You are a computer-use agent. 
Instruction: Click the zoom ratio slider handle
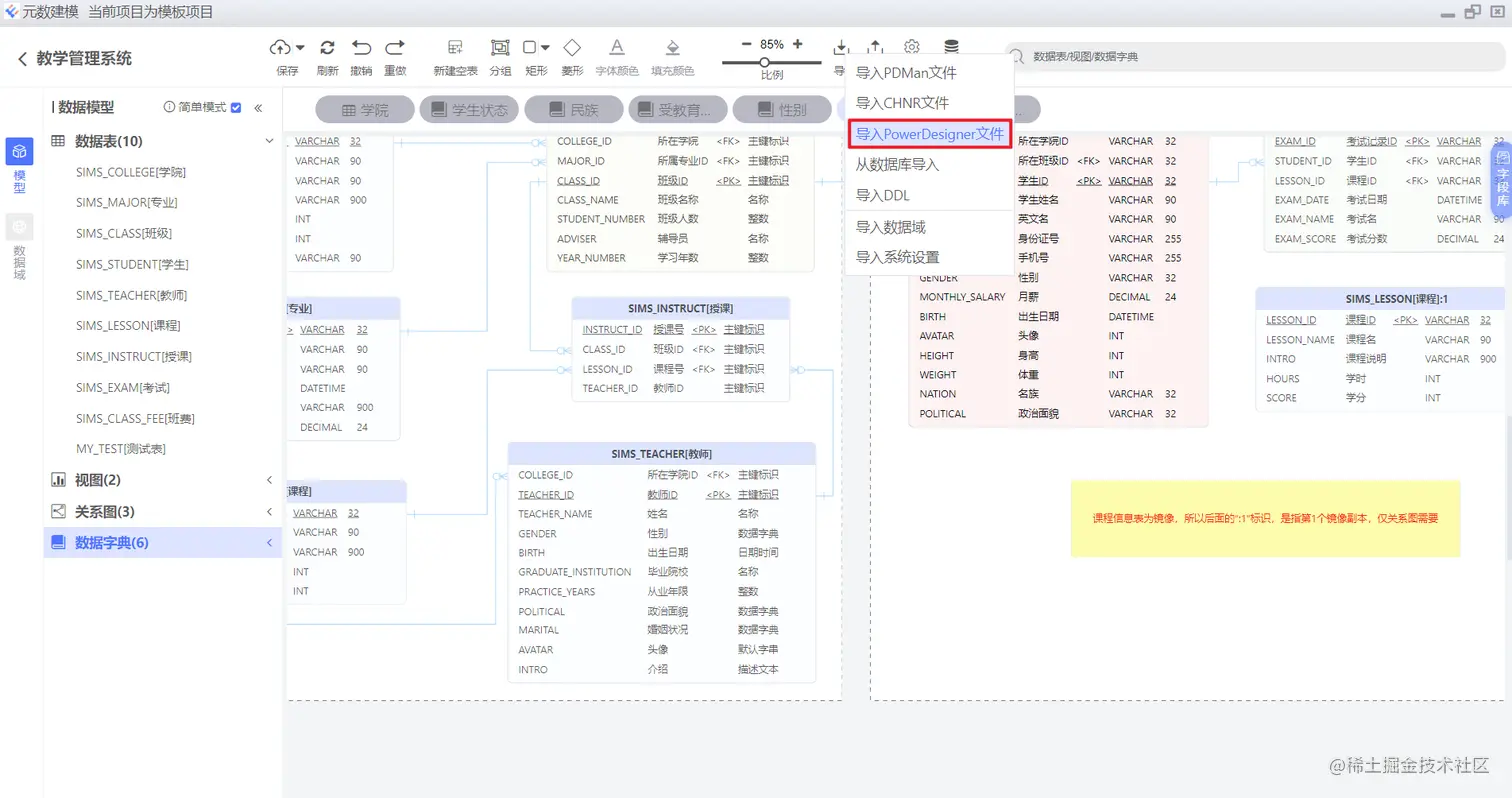(x=765, y=62)
